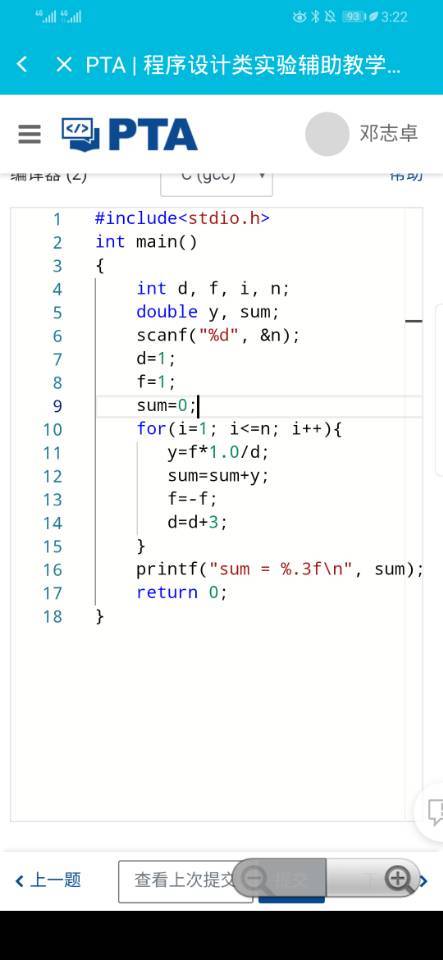Tap the return 0; line
Image resolution: width=443 pixels, height=960 pixels.
(x=182, y=593)
